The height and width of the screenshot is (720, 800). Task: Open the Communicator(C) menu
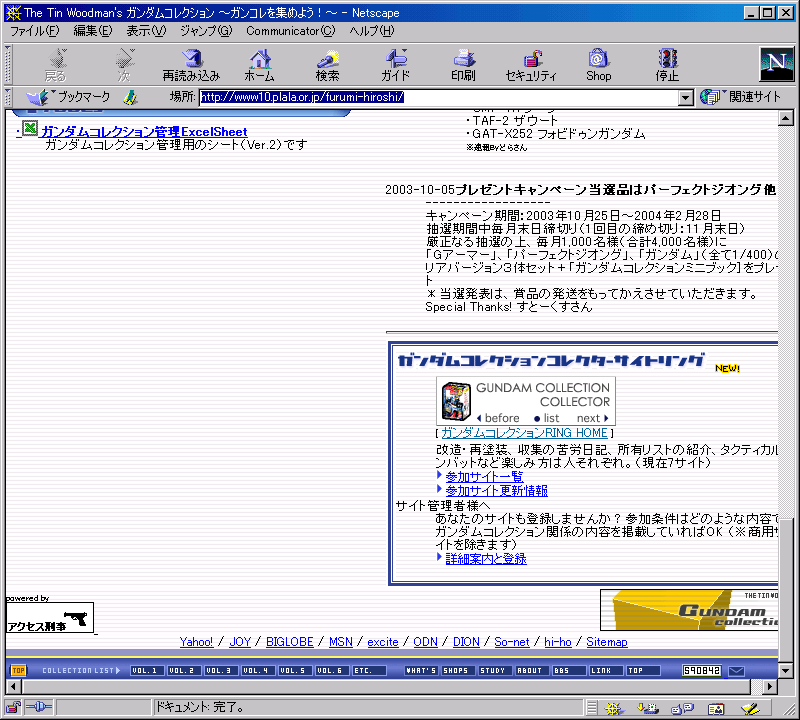(290, 31)
